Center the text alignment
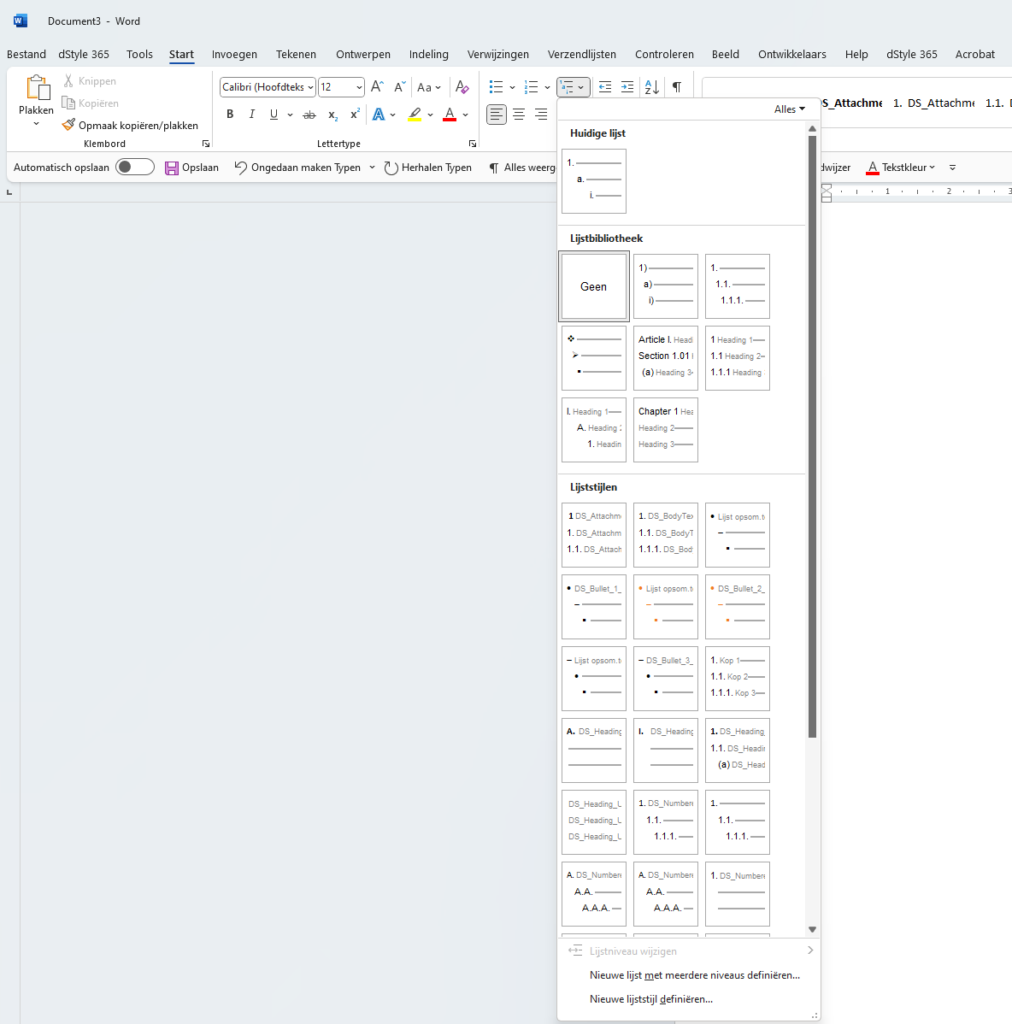Screen dimensions: 1012x1024 tap(518, 114)
